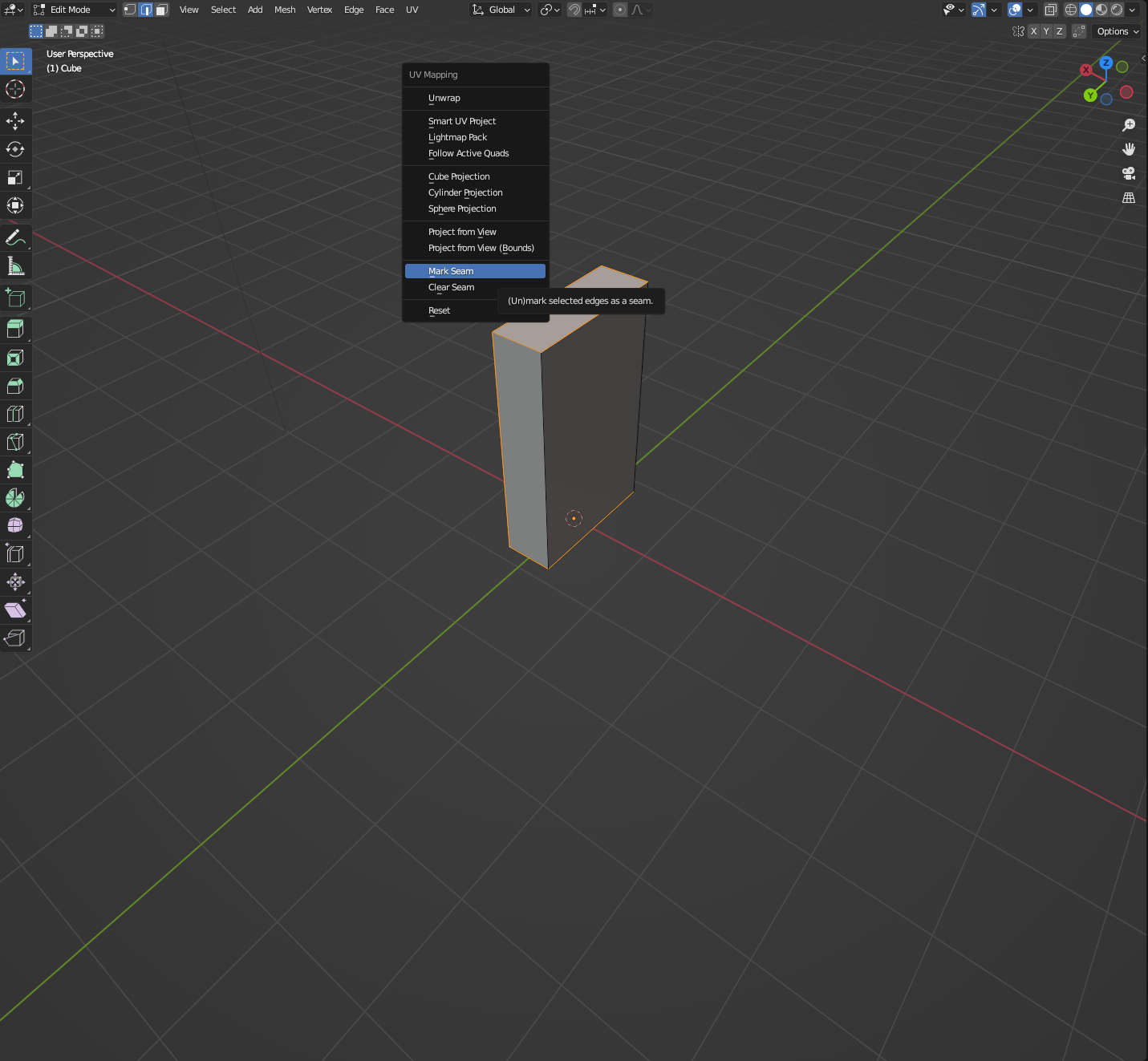Select the Inset Faces tool
The height and width of the screenshot is (1061, 1148).
(x=15, y=358)
